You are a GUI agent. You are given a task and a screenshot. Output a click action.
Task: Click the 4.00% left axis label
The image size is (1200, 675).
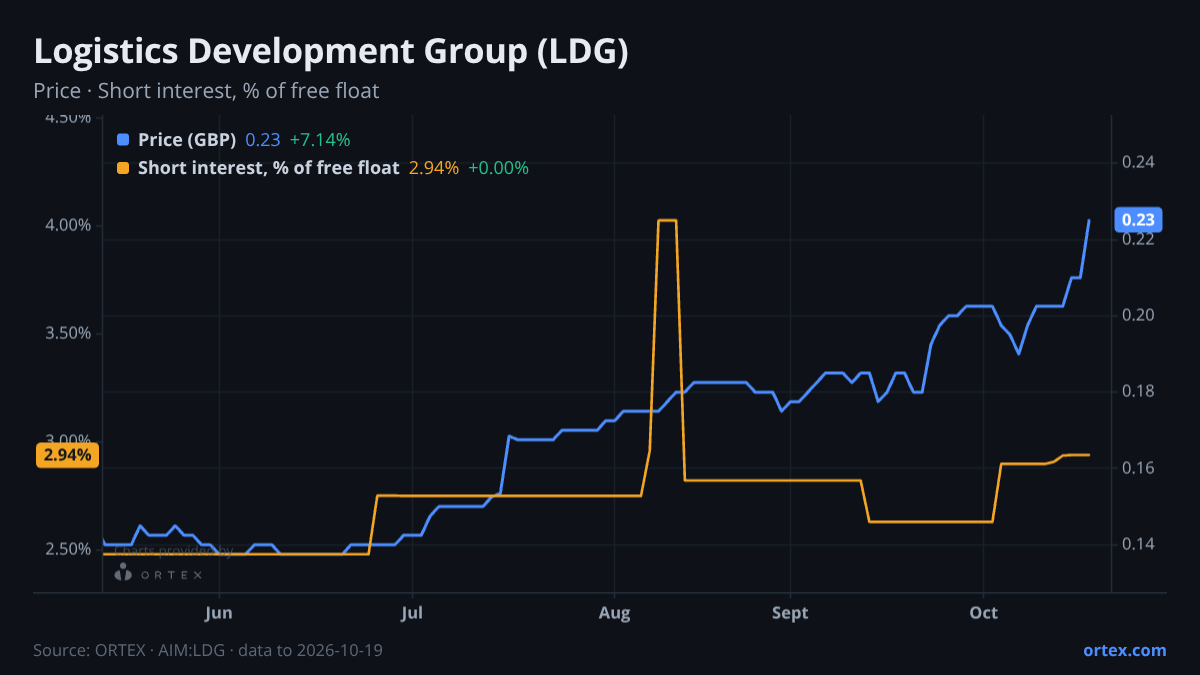[x=69, y=225]
